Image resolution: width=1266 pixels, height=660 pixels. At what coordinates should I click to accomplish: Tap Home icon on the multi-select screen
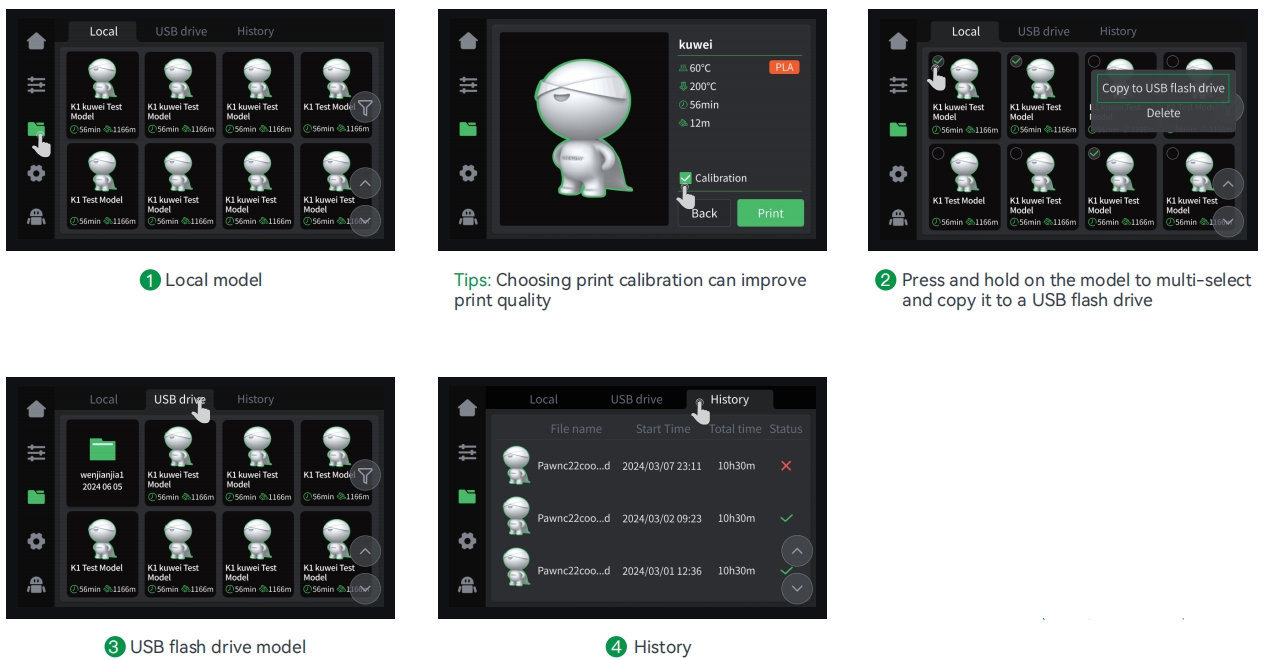(898, 41)
